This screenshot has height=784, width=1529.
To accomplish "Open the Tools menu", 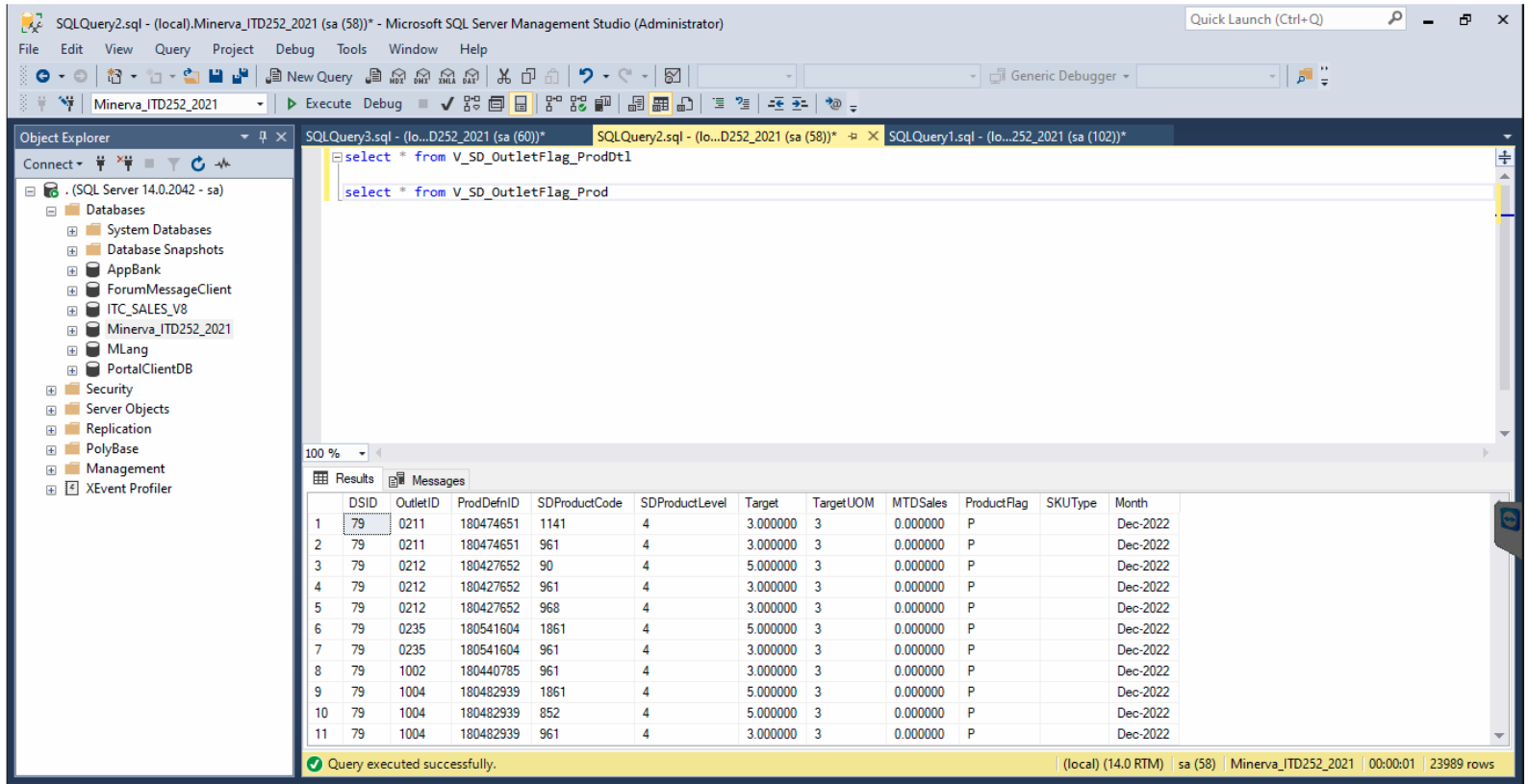I will (351, 49).
